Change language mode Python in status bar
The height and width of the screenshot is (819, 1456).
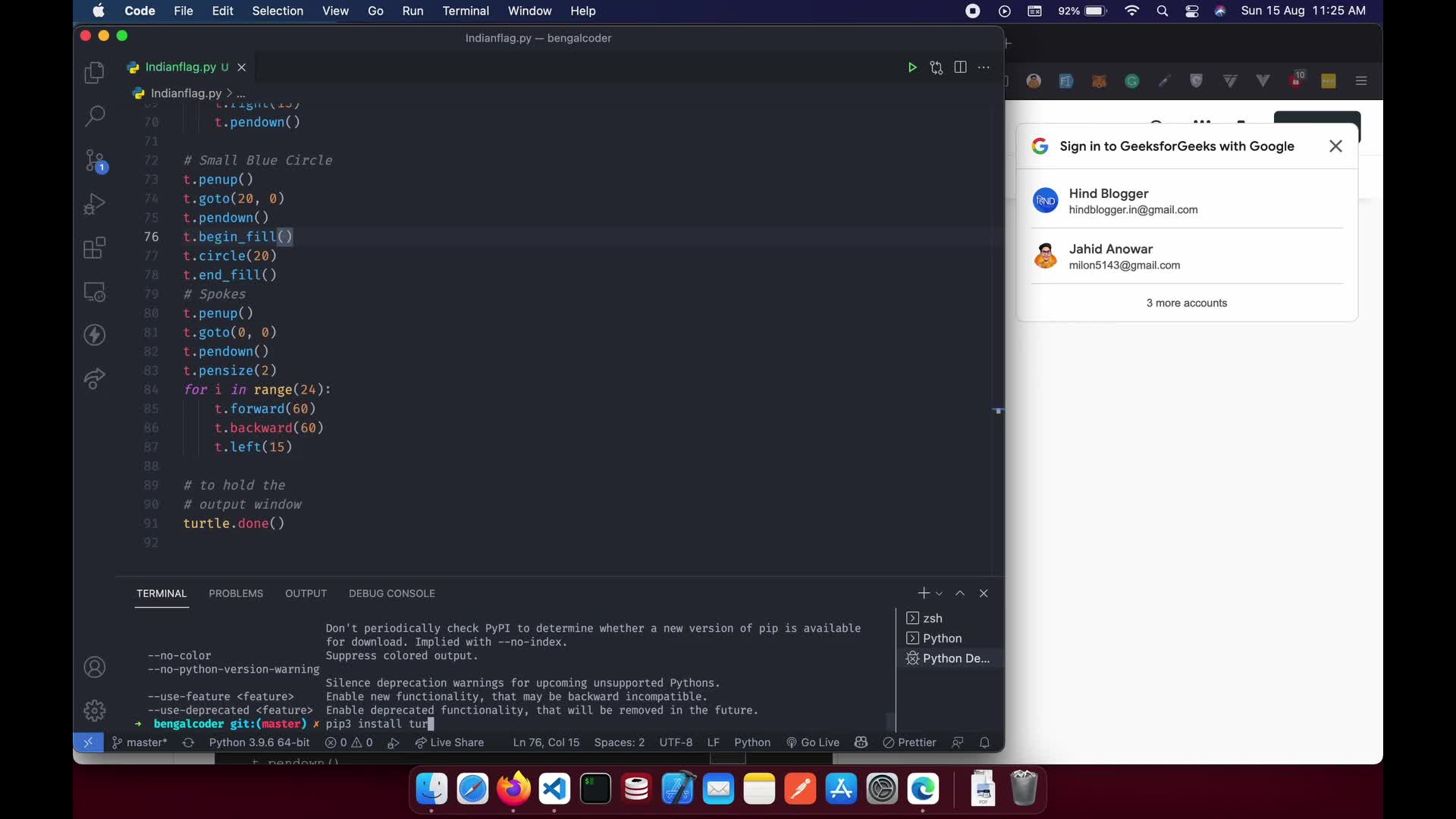pyautogui.click(x=752, y=742)
